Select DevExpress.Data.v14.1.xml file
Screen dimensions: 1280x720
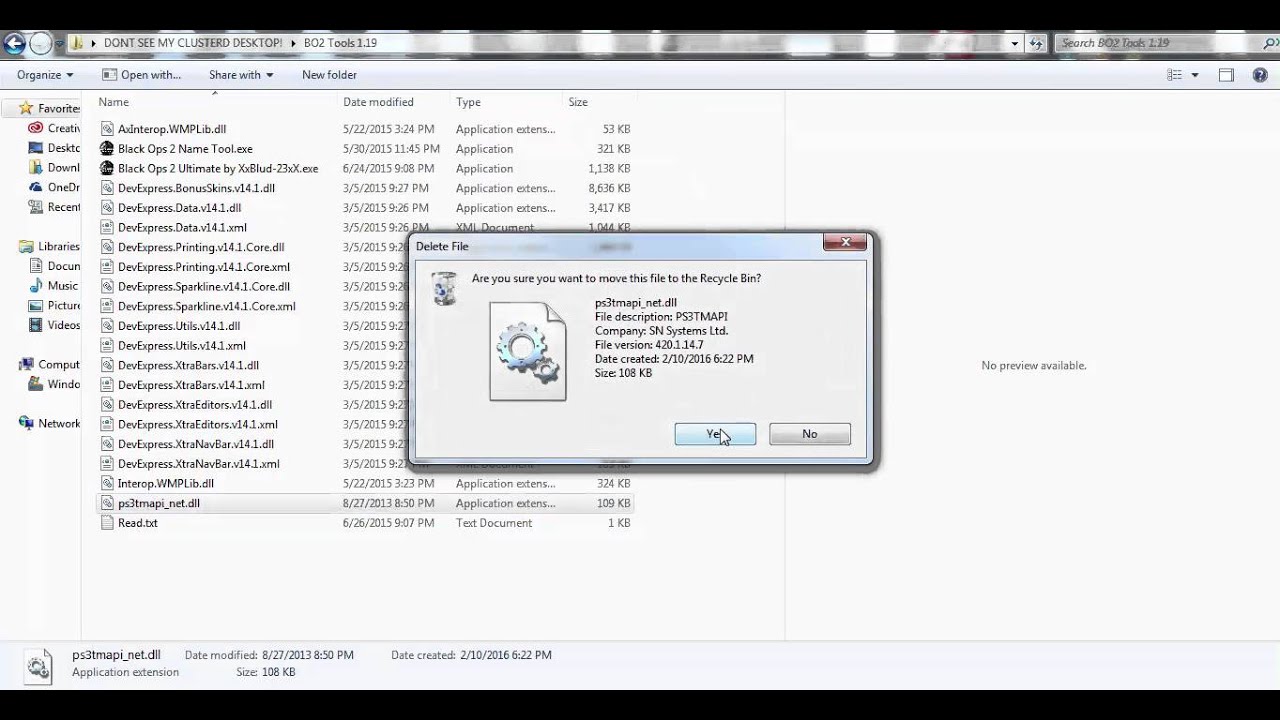tap(182, 228)
